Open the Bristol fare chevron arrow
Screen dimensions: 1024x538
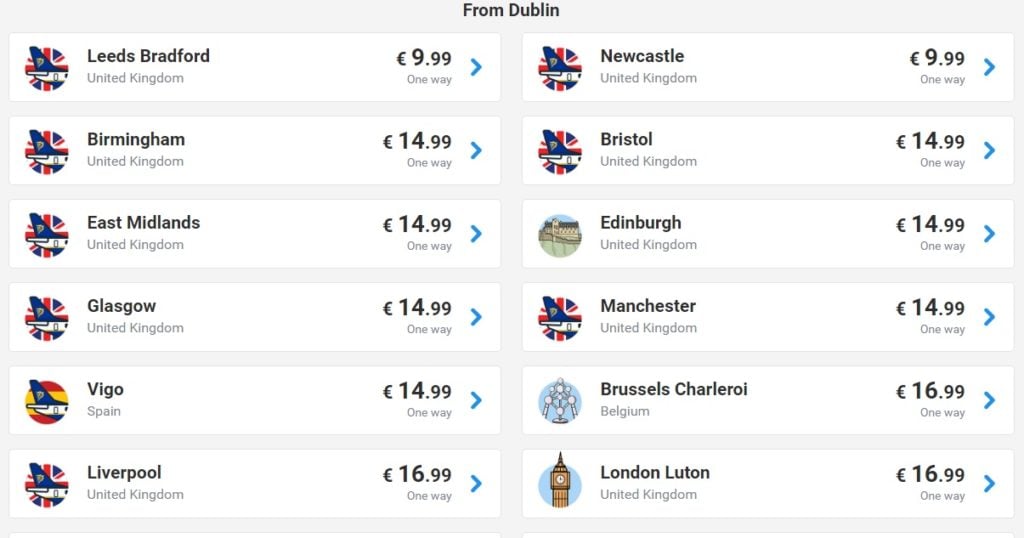[x=990, y=150]
